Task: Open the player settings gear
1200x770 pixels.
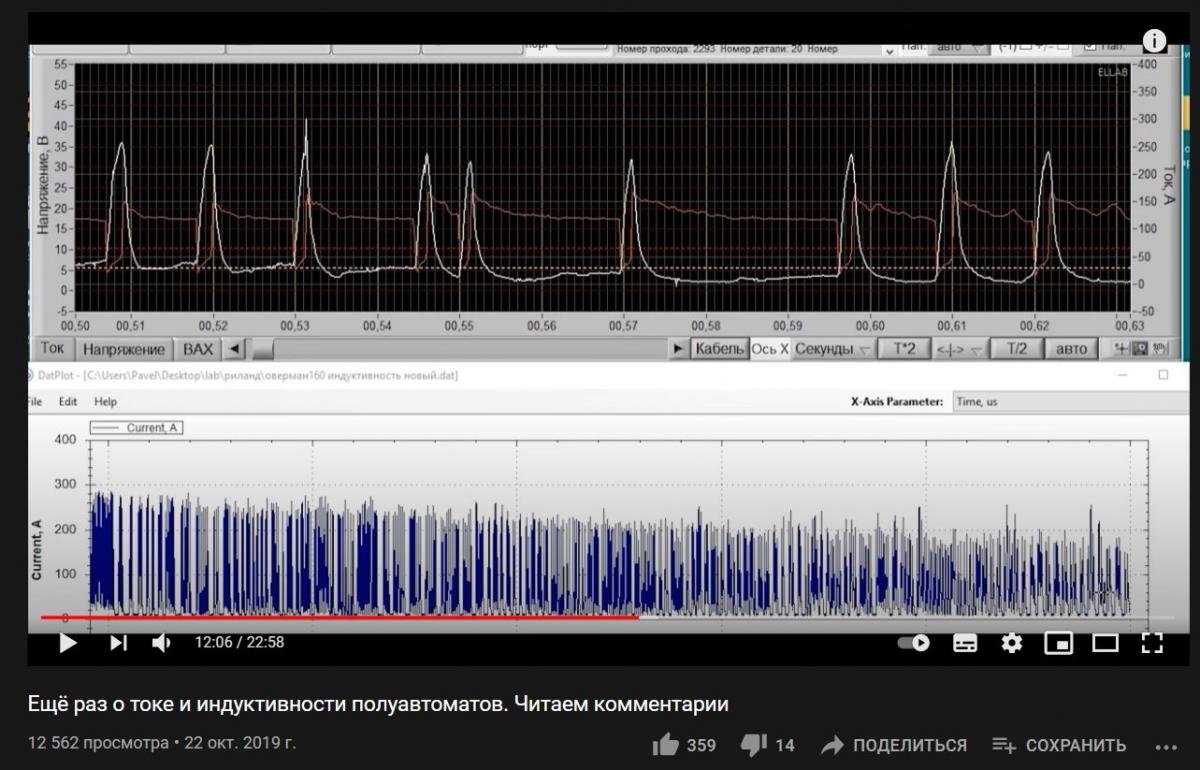Action: pos(1012,643)
